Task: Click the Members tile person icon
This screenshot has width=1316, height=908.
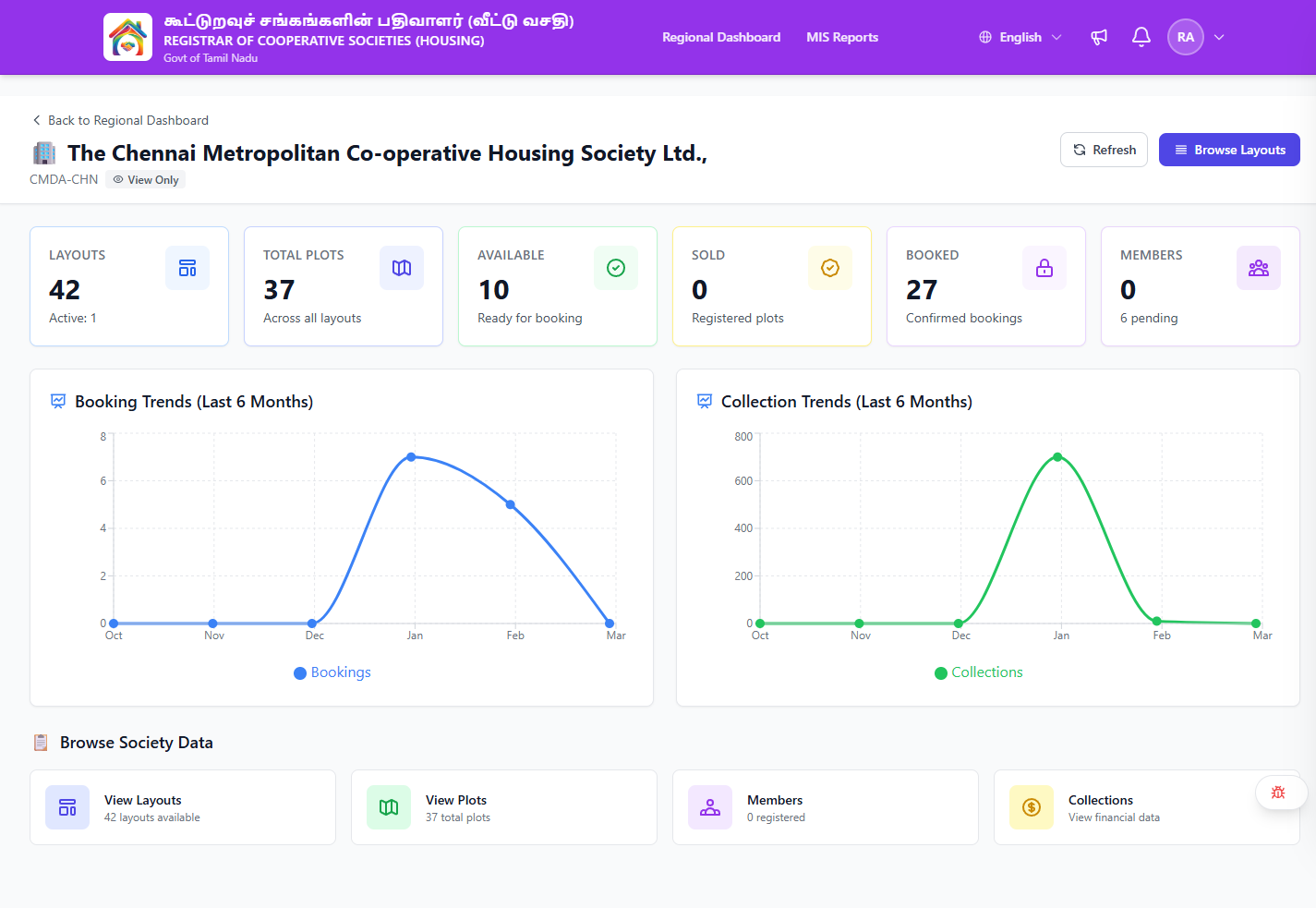Action: click(x=710, y=807)
